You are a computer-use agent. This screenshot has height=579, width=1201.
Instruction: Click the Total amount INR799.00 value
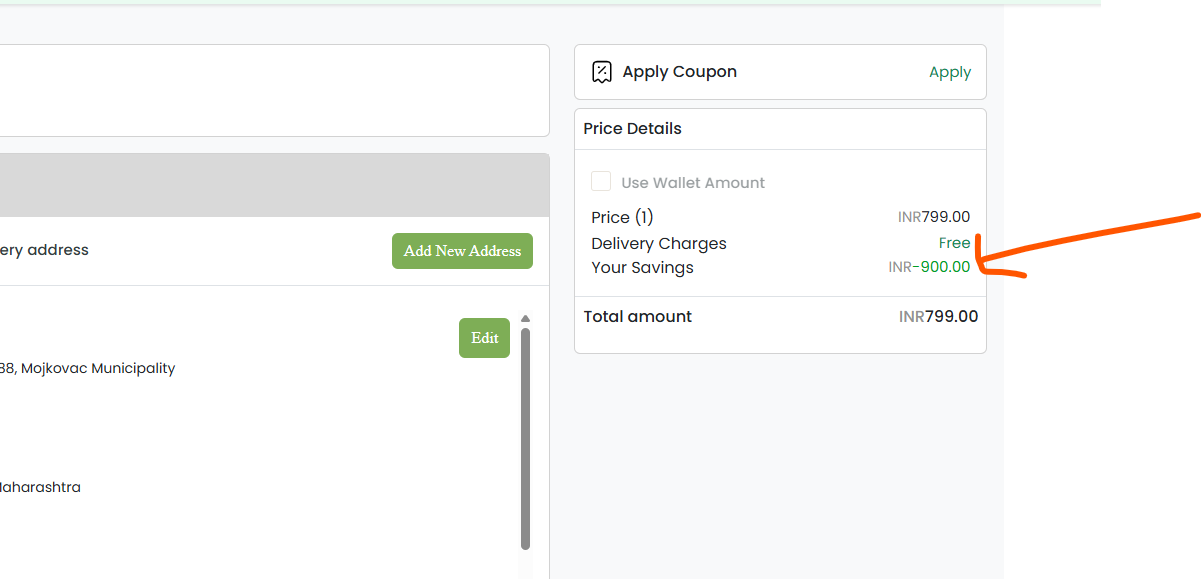[938, 316]
